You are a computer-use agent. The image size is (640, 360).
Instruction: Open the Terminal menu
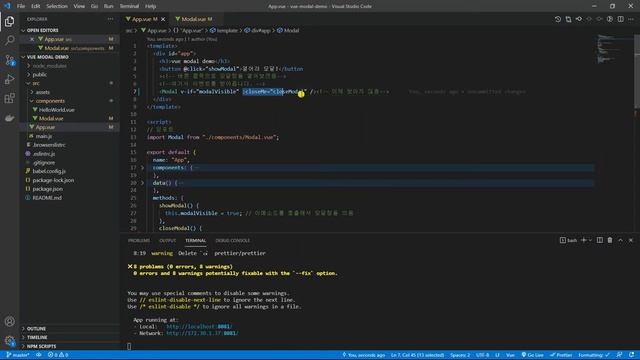click(129, 6)
